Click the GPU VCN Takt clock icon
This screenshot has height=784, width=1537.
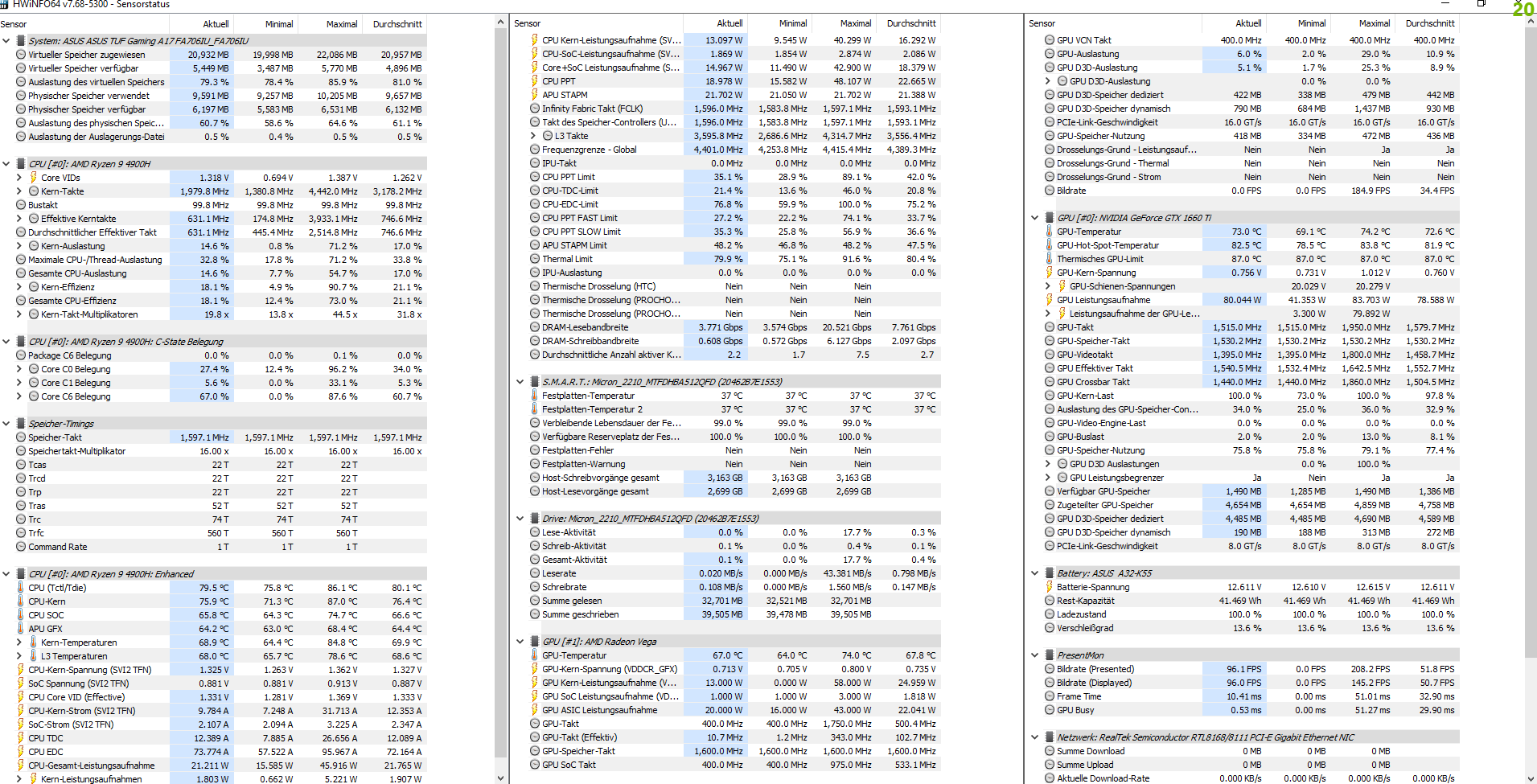point(1050,40)
